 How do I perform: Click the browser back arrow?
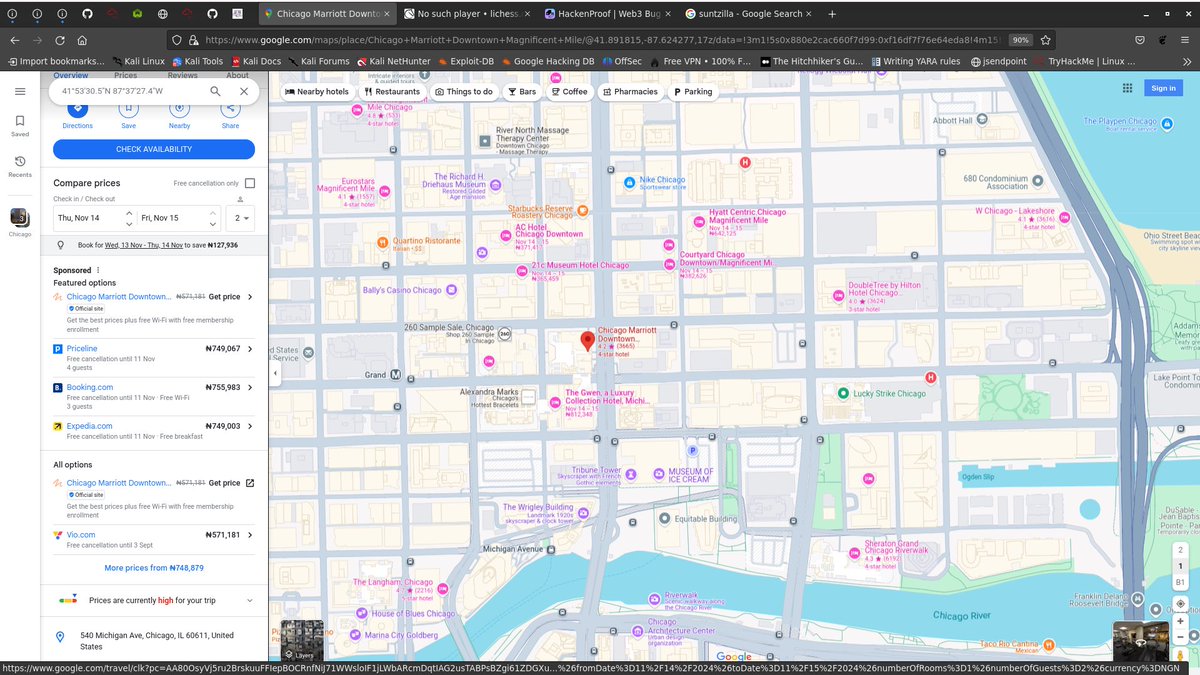pyautogui.click(x=14, y=40)
